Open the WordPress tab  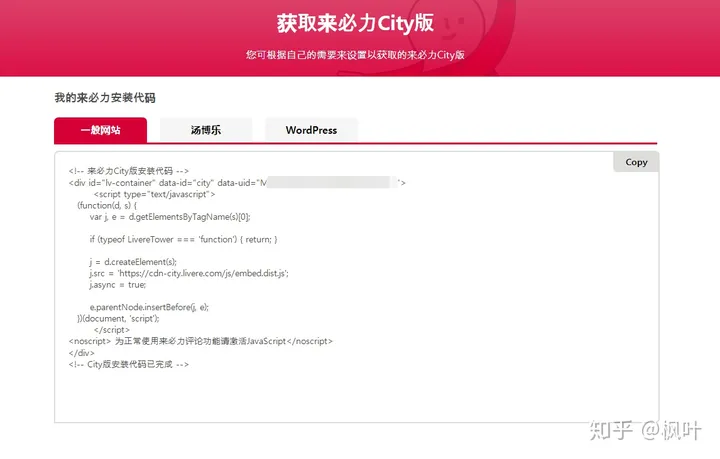(x=311, y=130)
